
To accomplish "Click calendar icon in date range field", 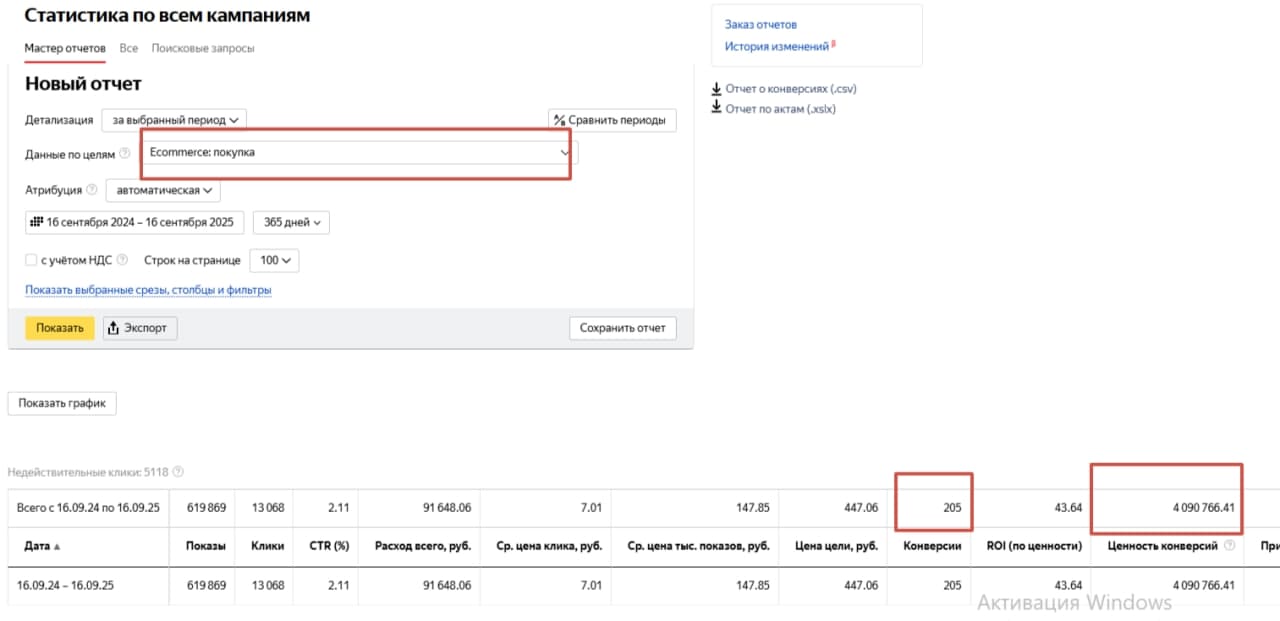I will [36, 222].
